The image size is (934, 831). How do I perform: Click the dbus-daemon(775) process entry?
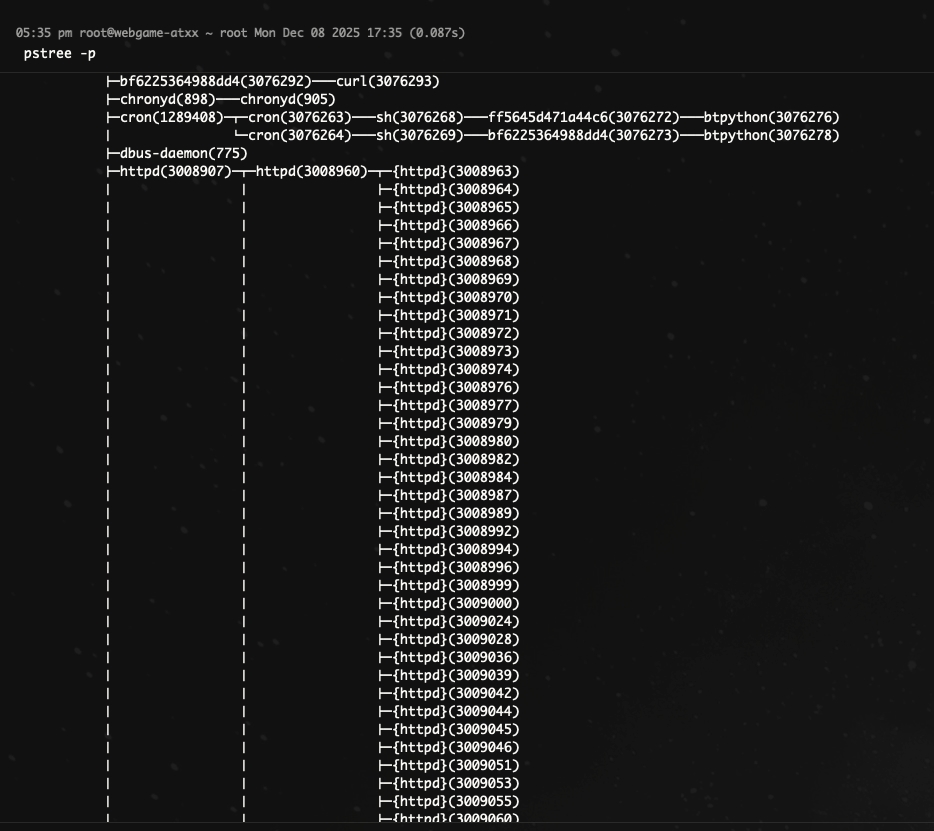point(183,153)
